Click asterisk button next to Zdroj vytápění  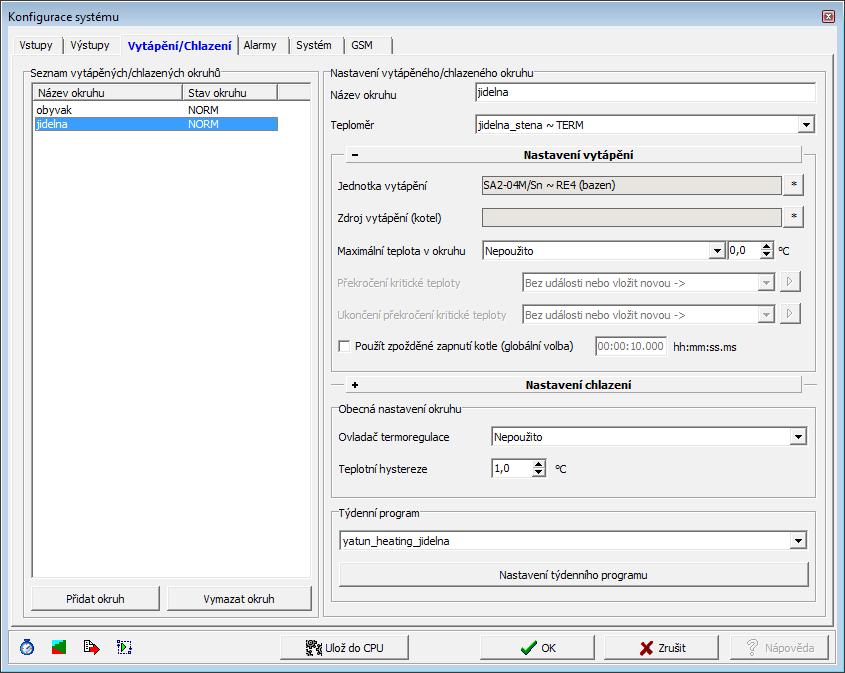(793, 217)
